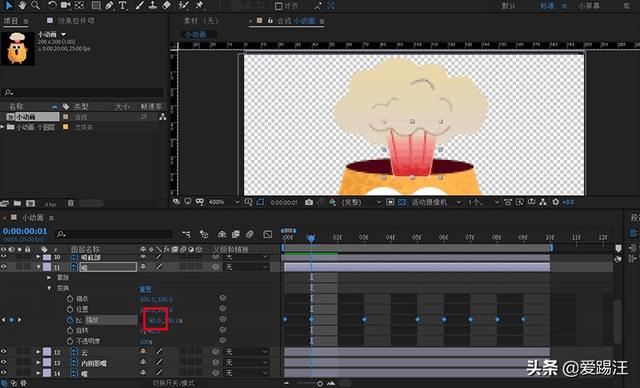
Task: Toggle the rotation stopwatch
Action: click(70, 330)
